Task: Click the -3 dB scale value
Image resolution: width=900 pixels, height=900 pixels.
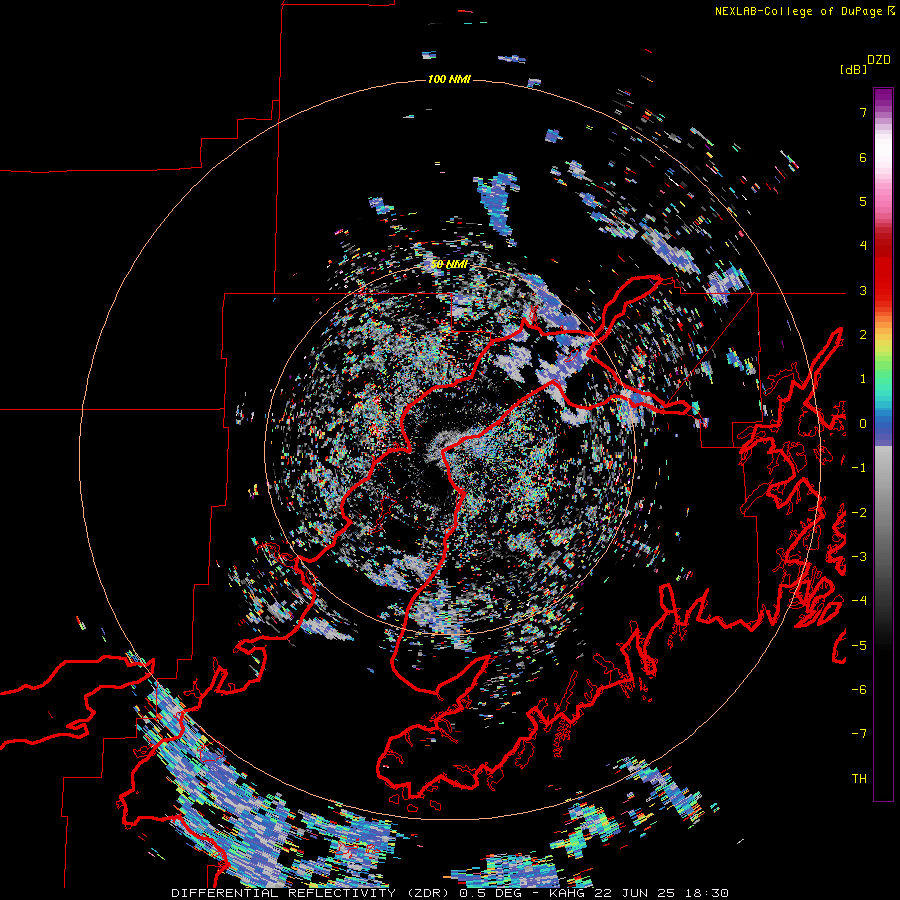Action: pos(859,557)
